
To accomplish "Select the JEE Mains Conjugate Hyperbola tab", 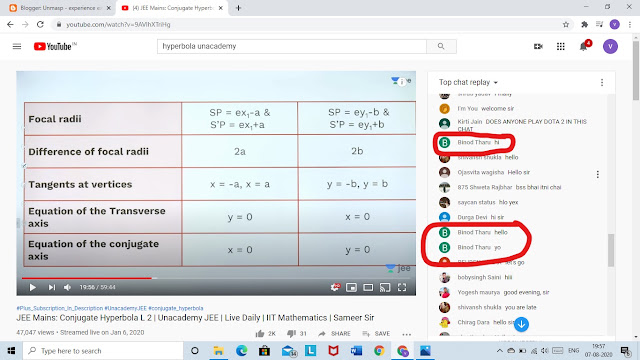I will tap(172, 8).
